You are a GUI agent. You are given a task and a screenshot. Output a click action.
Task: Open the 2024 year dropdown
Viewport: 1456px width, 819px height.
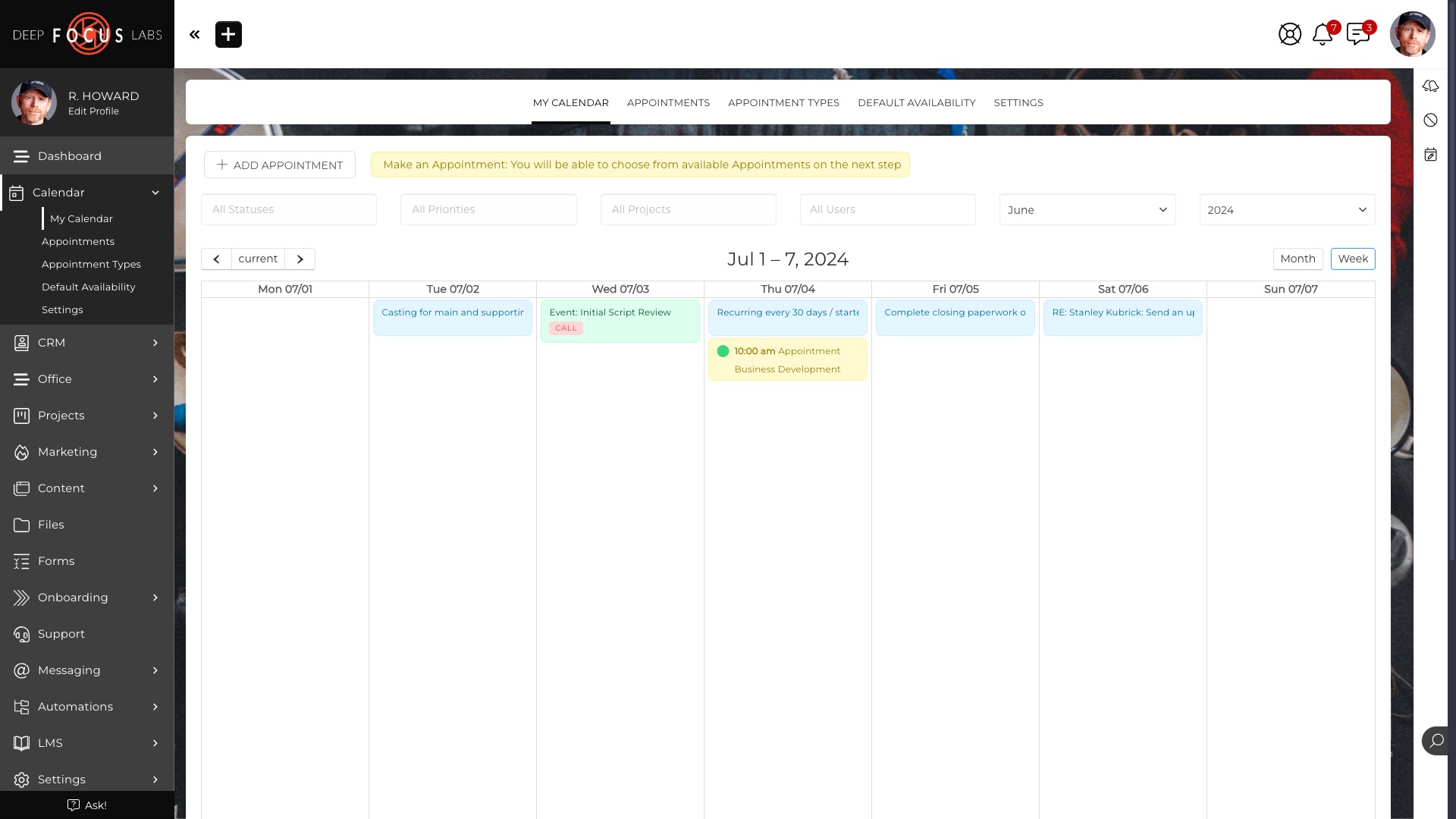(x=1286, y=209)
